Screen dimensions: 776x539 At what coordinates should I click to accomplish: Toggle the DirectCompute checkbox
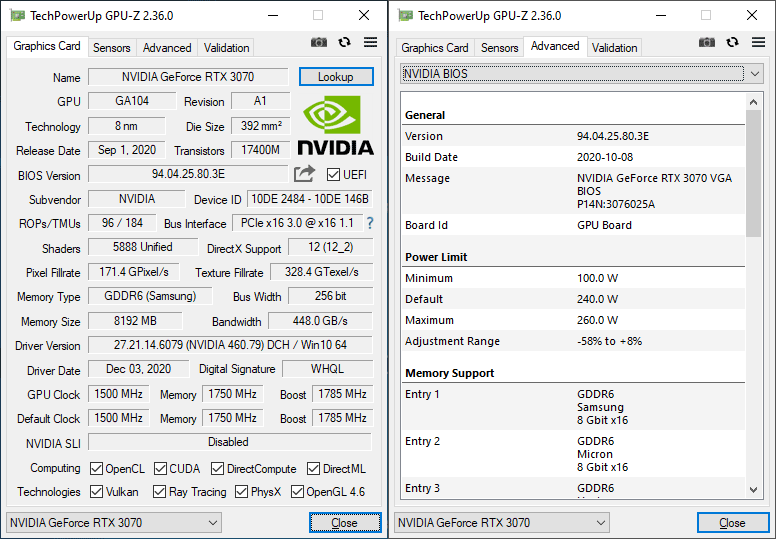click(x=217, y=469)
